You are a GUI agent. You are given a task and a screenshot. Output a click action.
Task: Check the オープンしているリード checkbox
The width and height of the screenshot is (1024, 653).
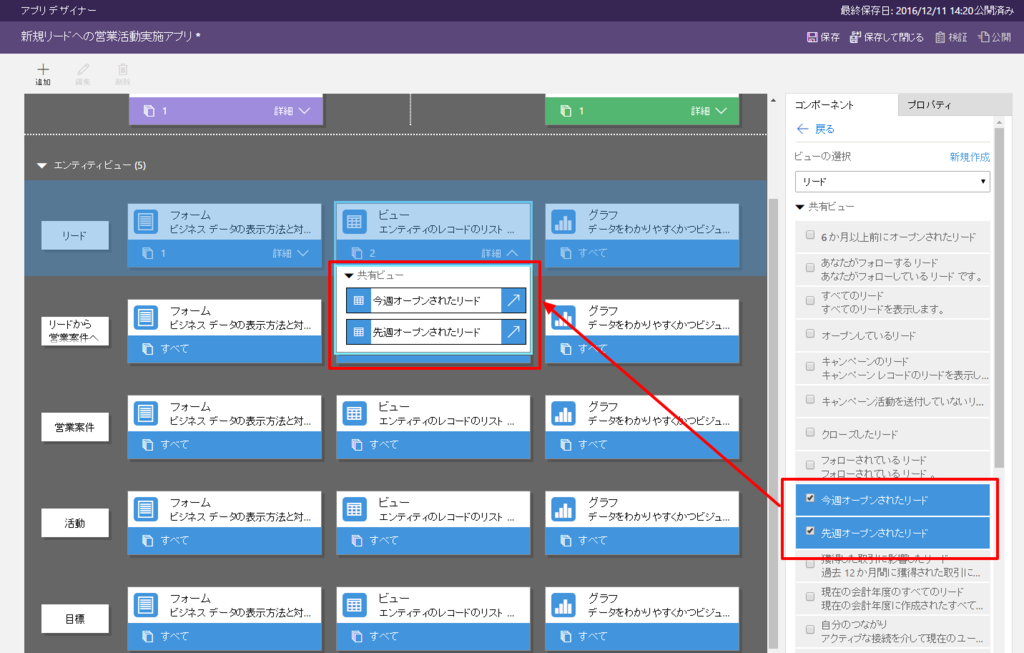(810, 334)
